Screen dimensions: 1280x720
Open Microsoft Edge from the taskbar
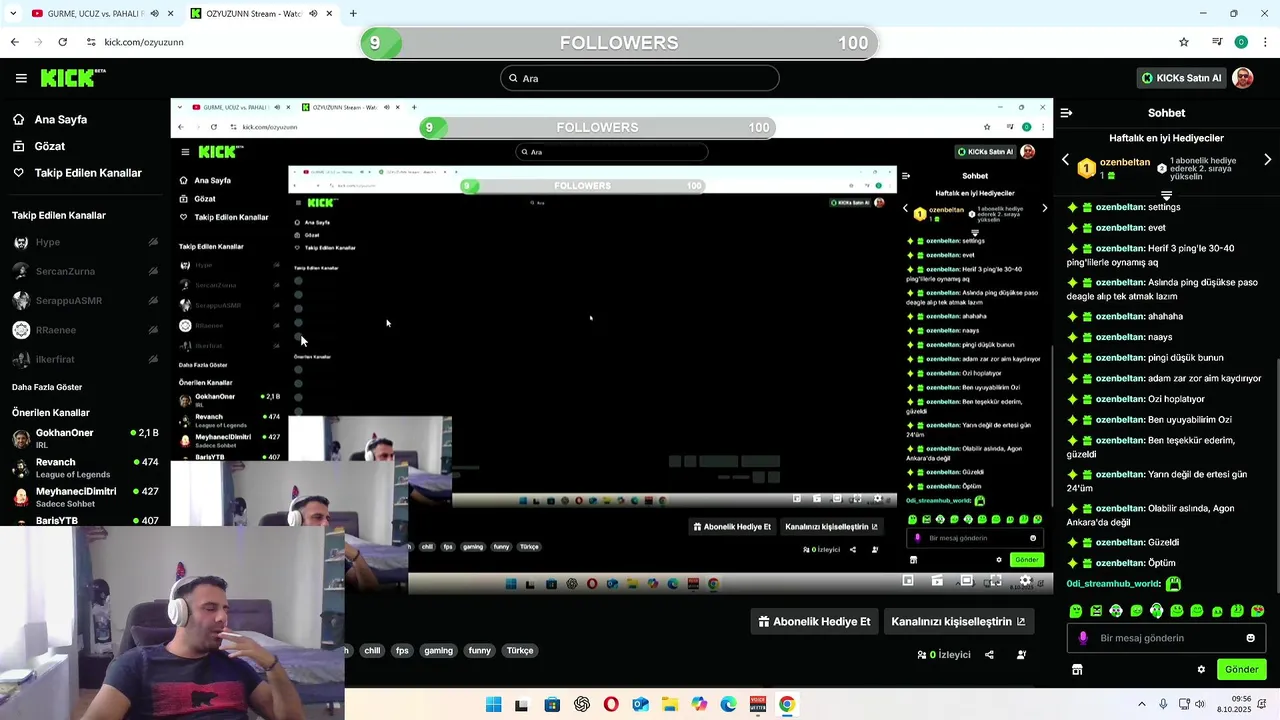(x=728, y=704)
